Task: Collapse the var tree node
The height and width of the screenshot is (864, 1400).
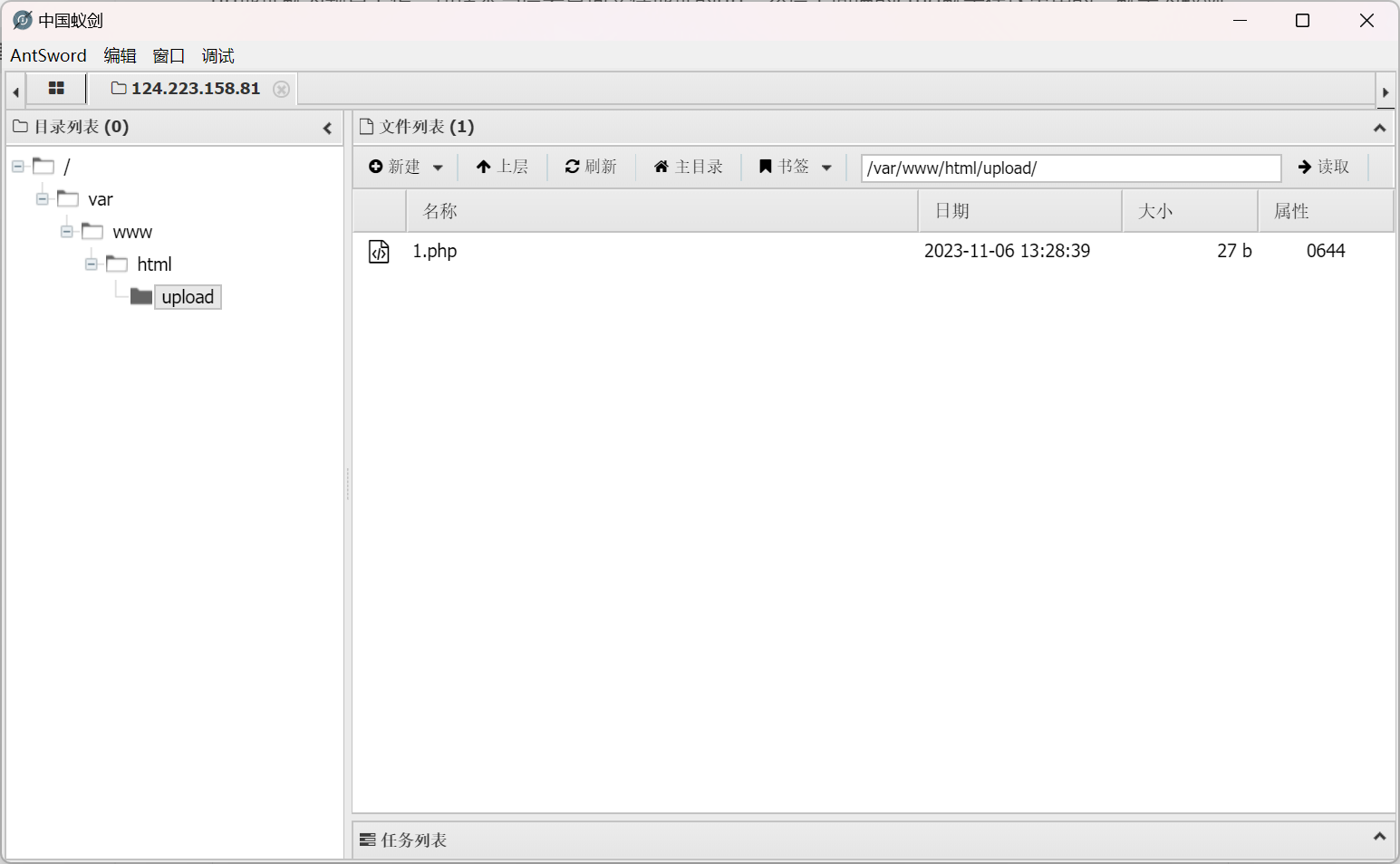Action: point(42,199)
